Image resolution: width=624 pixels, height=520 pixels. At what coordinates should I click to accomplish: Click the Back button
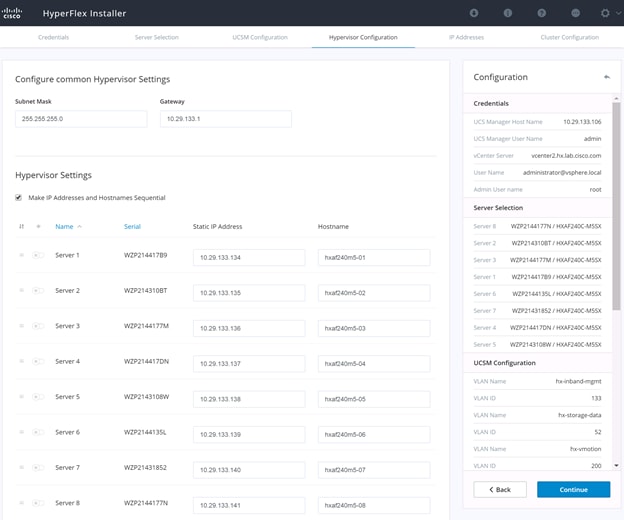click(500, 489)
